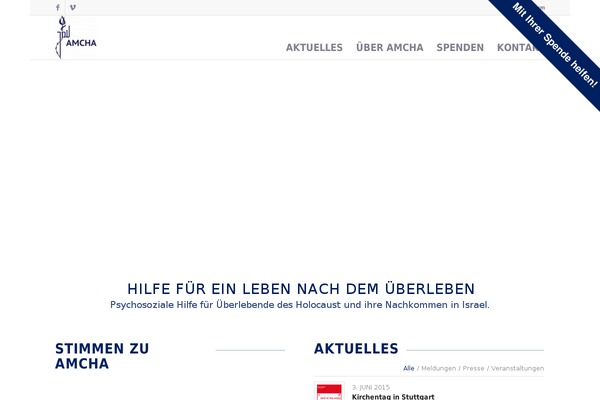Select the 'Alle' news filter

408,368
